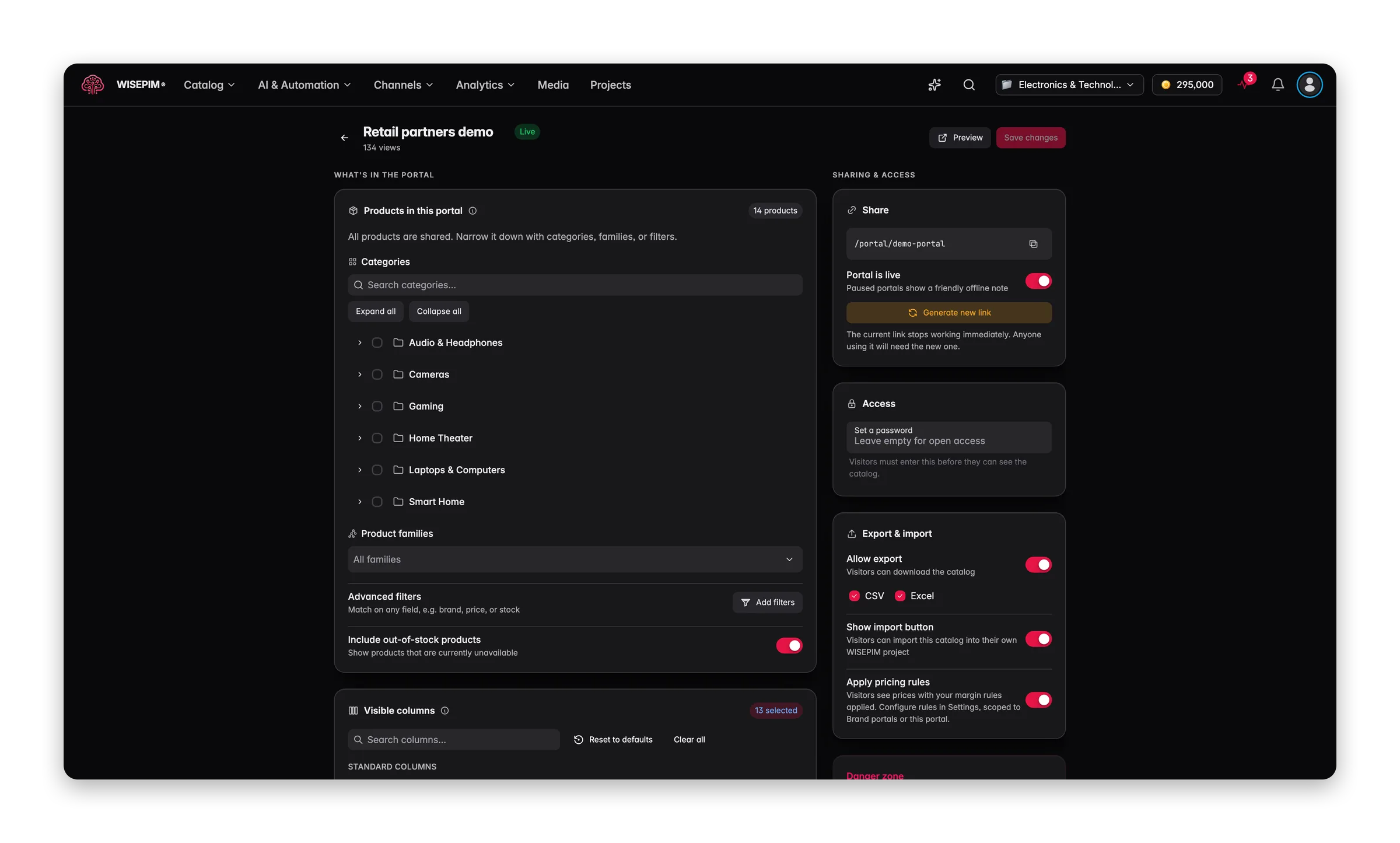Click the Visible columns icon
1400x843 pixels.
pyautogui.click(x=353, y=711)
